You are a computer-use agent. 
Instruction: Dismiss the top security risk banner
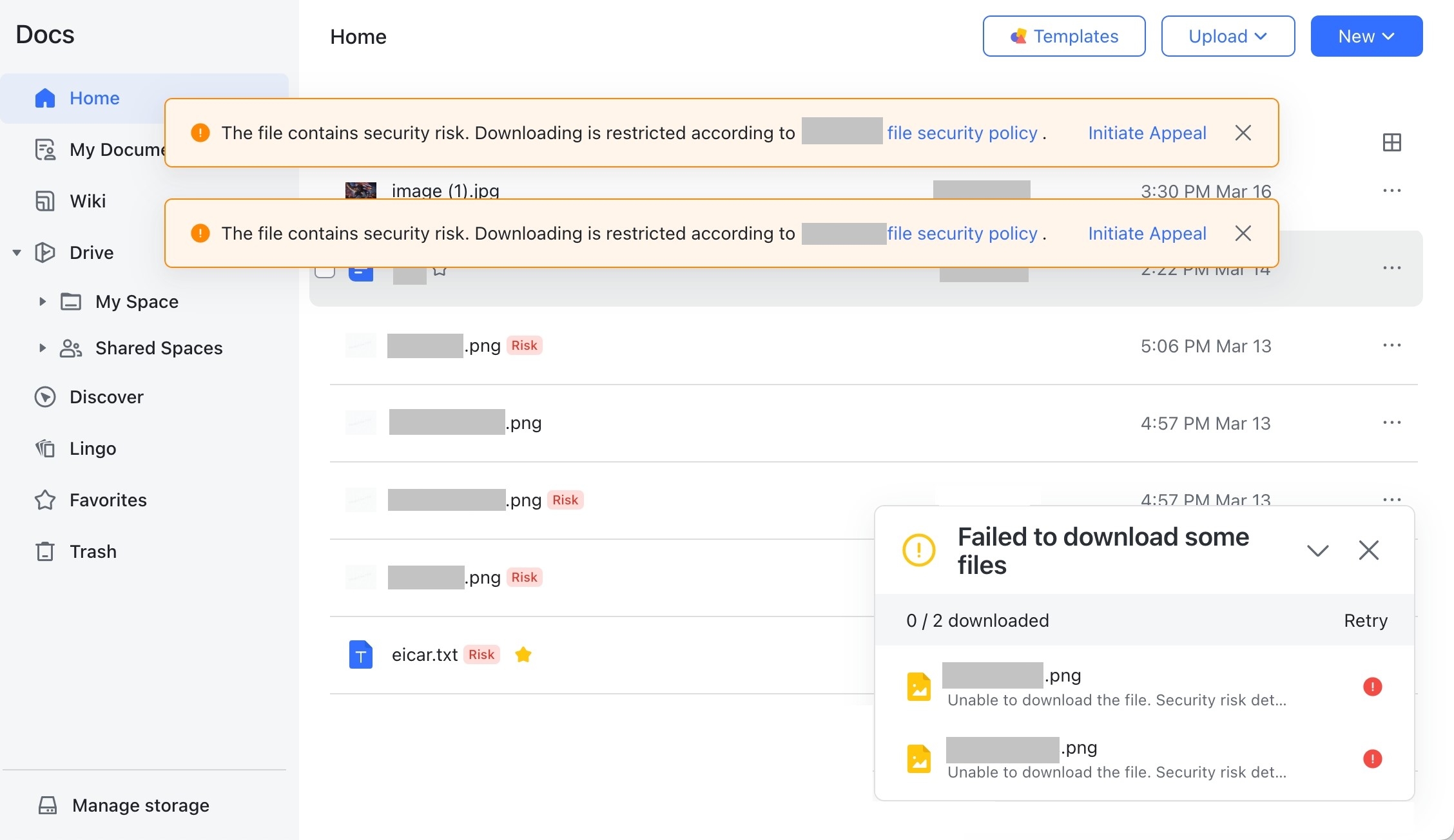click(1243, 133)
